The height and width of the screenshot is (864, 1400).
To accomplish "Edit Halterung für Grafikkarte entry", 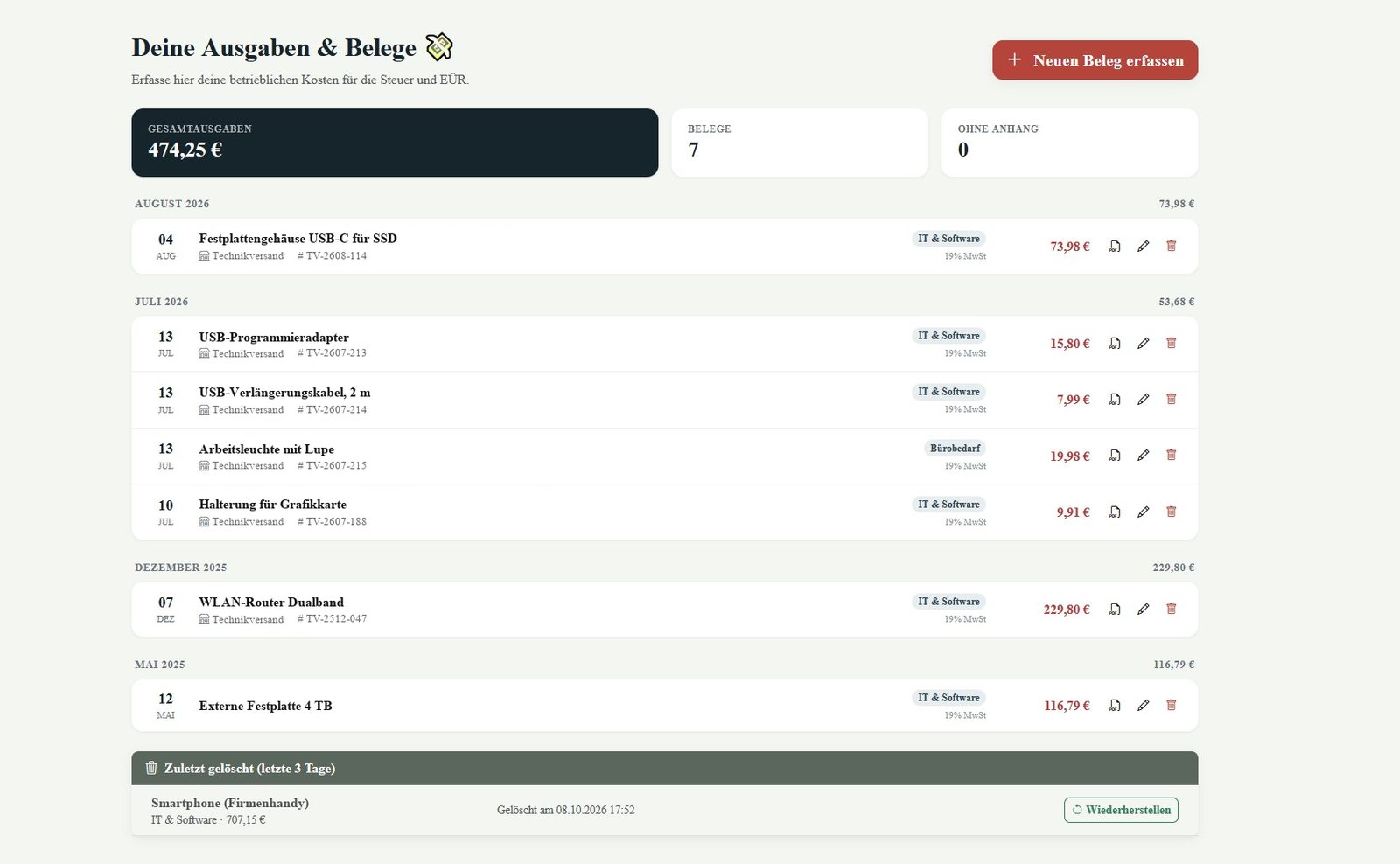I will click(x=1143, y=512).
